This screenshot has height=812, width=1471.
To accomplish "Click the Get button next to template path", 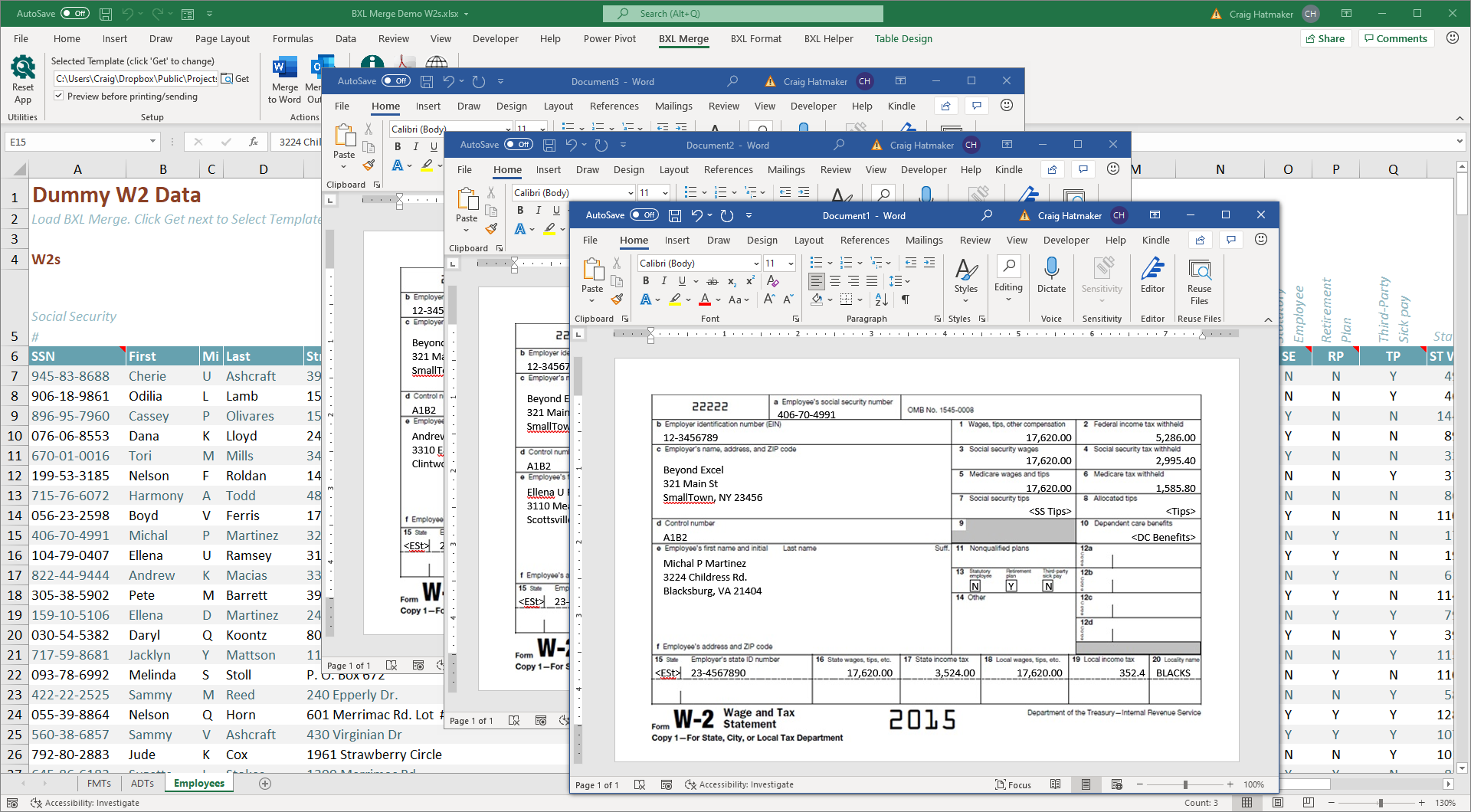I will 236,78.
